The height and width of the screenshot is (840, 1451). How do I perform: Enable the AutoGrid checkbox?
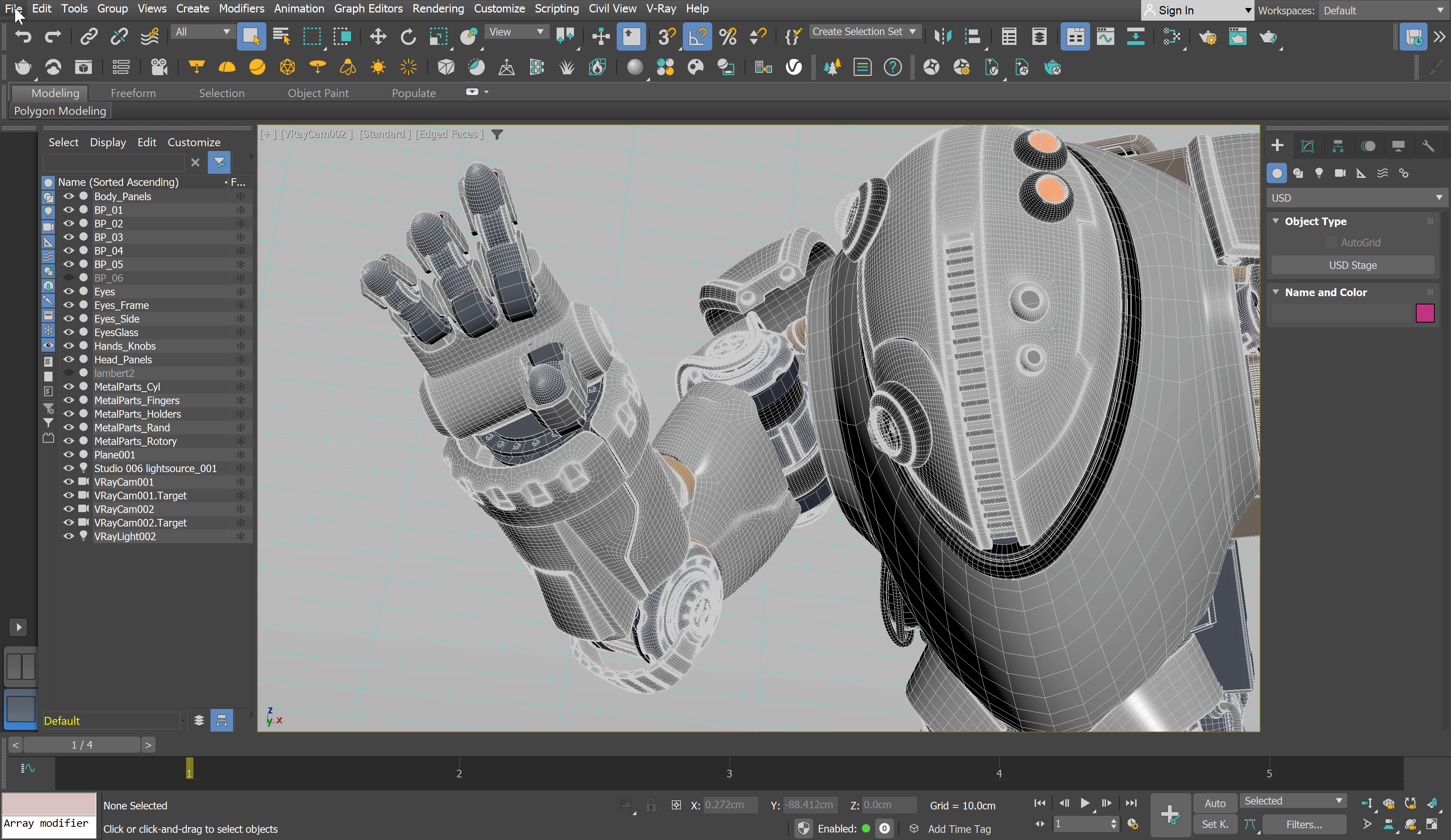coord(1331,242)
